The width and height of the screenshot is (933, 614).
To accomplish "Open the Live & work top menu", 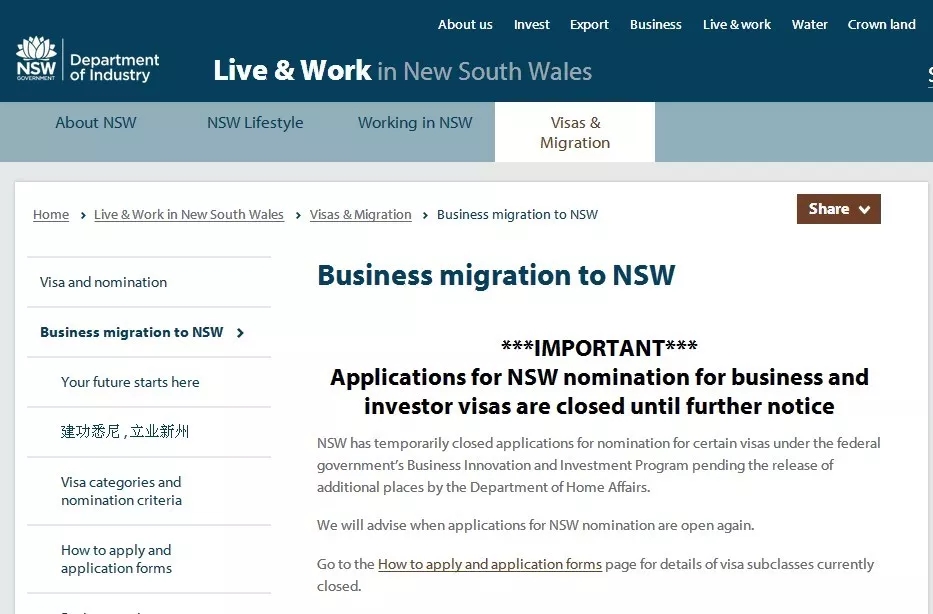I will [737, 24].
